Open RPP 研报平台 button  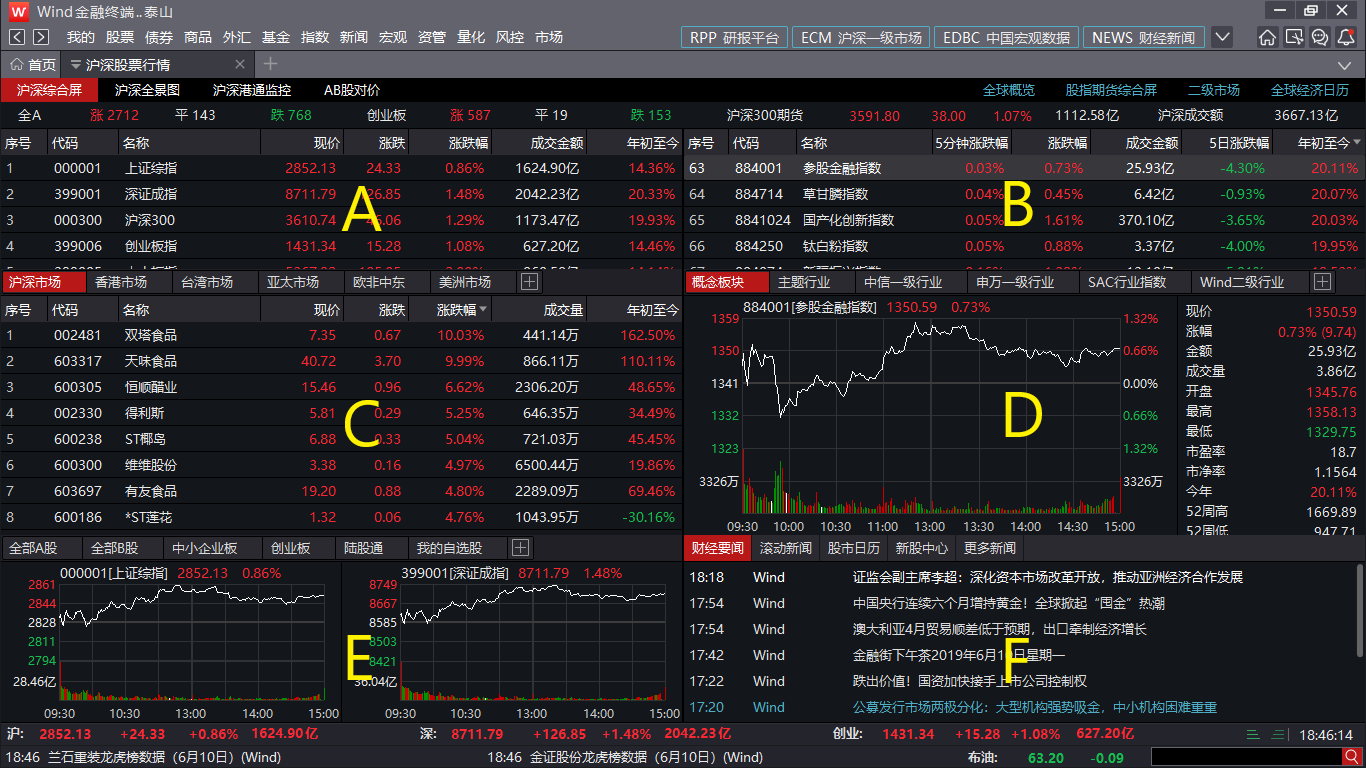[x=734, y=37]
